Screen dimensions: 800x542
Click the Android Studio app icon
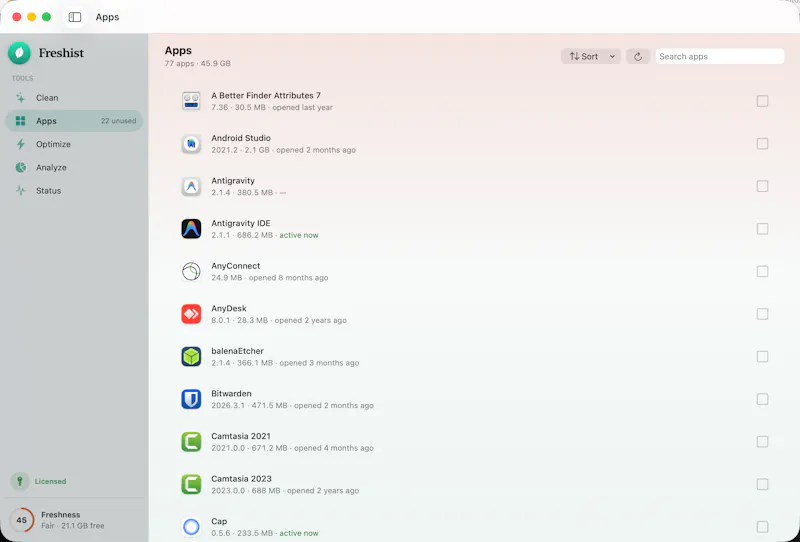191,144
